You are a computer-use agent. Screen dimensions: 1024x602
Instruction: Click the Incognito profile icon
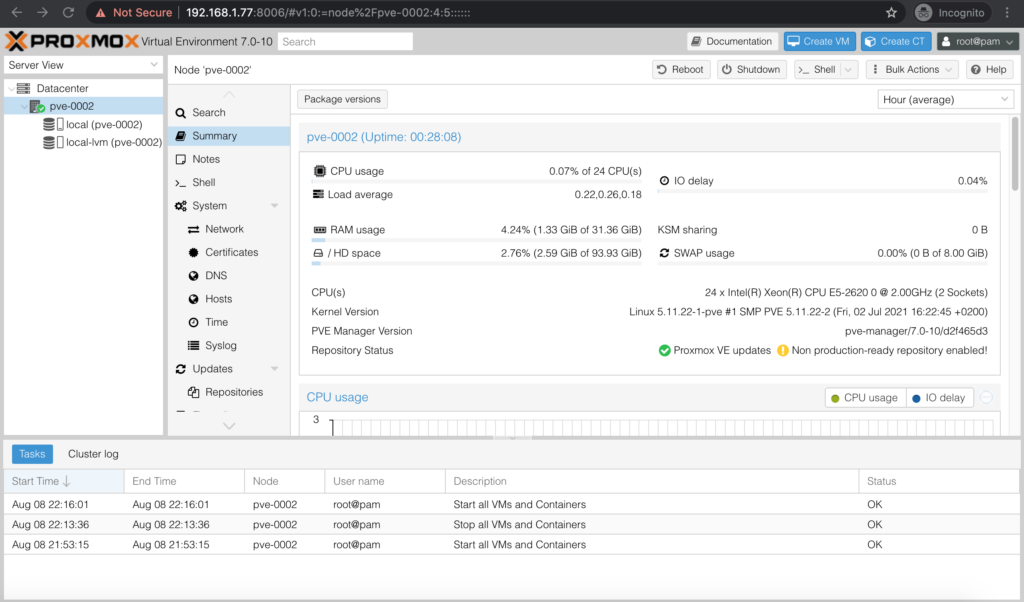click(923, 12)
